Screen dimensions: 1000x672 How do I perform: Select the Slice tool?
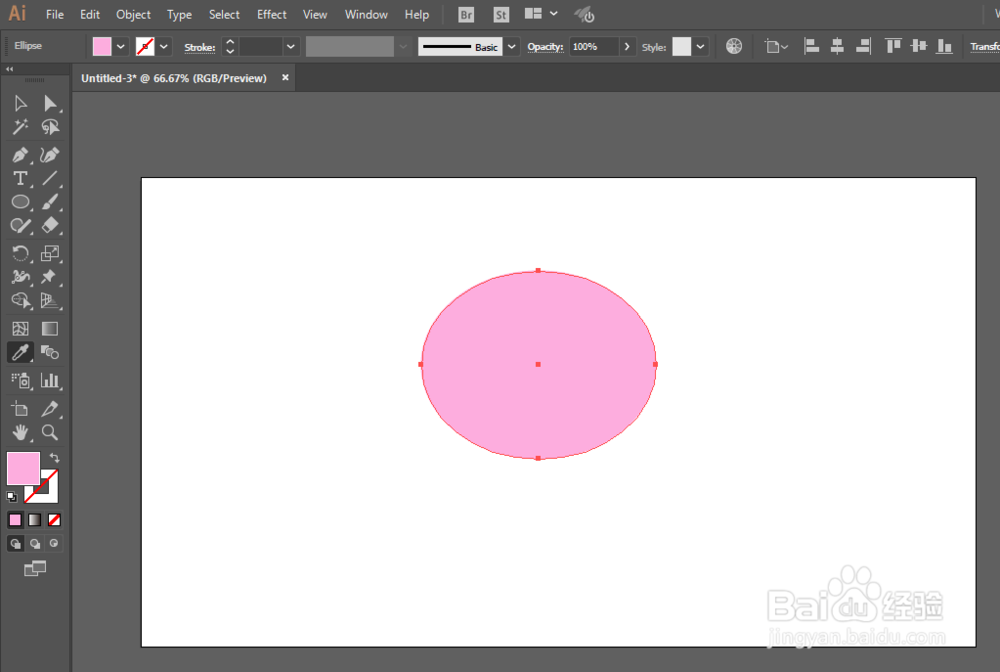(x=50, y=409)
